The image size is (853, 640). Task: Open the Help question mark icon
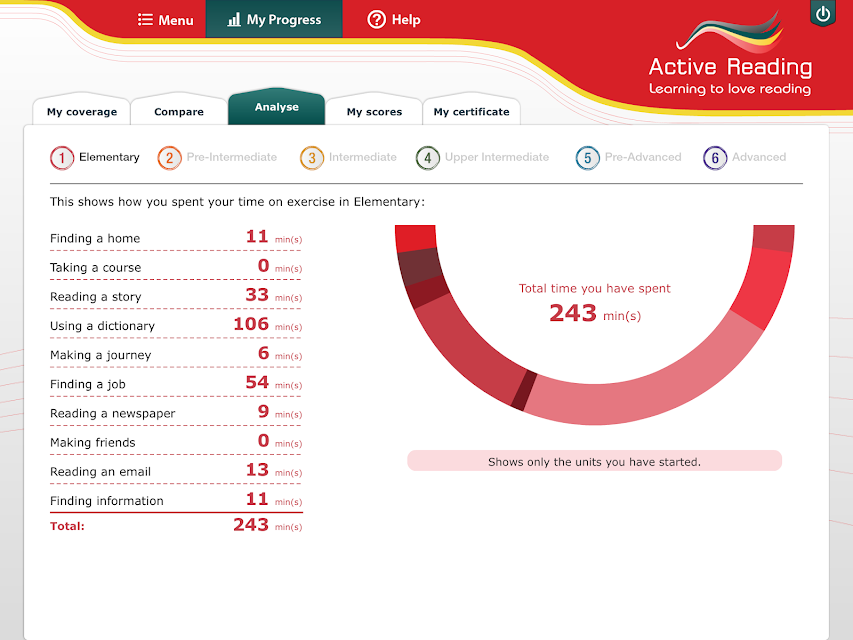click(376, 20)
